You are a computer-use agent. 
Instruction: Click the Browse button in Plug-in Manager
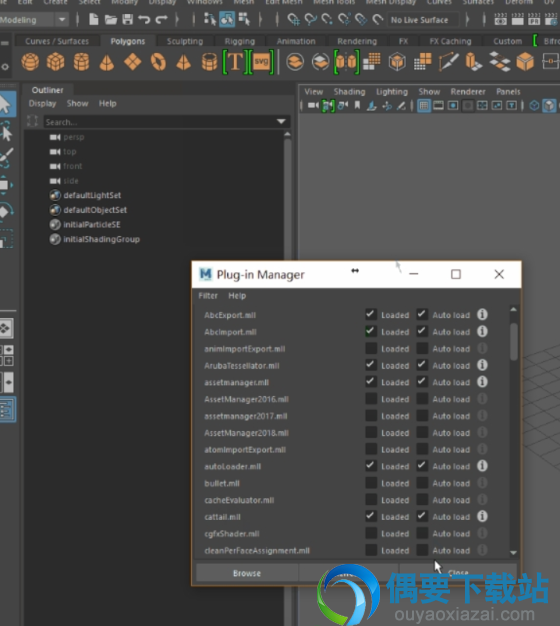click(247, 573)
